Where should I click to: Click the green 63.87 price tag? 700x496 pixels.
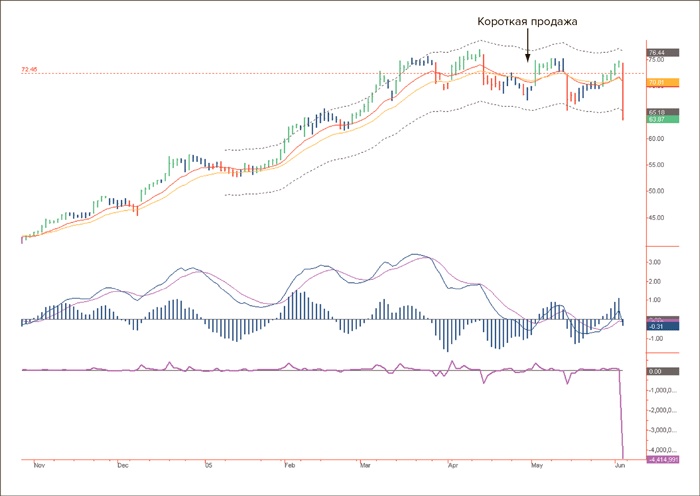(657, 121)
